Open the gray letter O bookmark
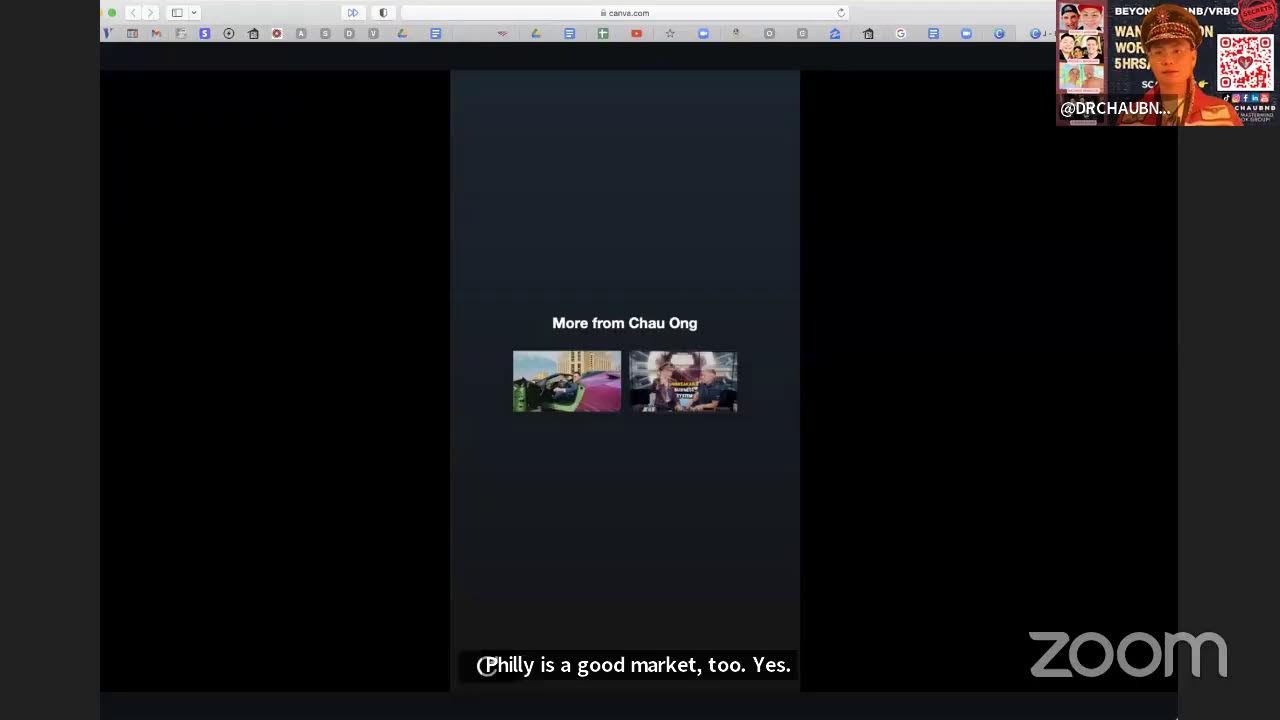This screenshot has width=1280, height=720. [x=769, y=33]
